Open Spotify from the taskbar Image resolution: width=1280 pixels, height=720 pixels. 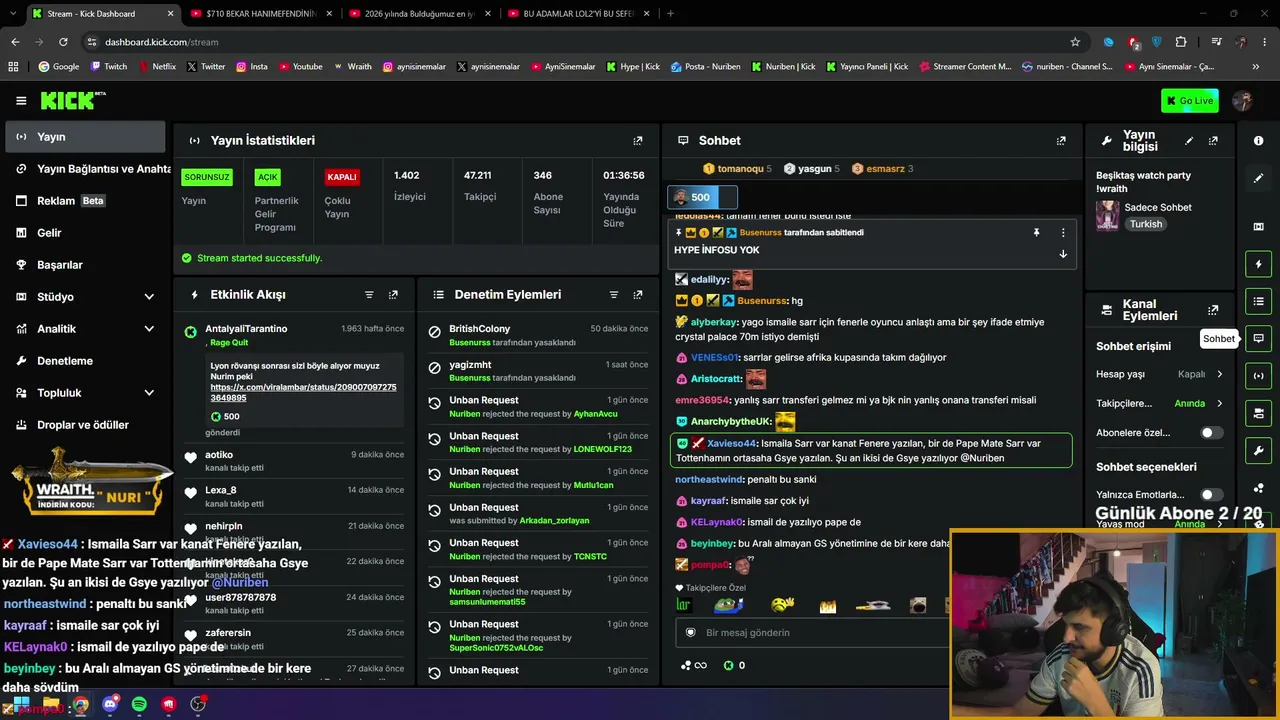coord(139,704)
